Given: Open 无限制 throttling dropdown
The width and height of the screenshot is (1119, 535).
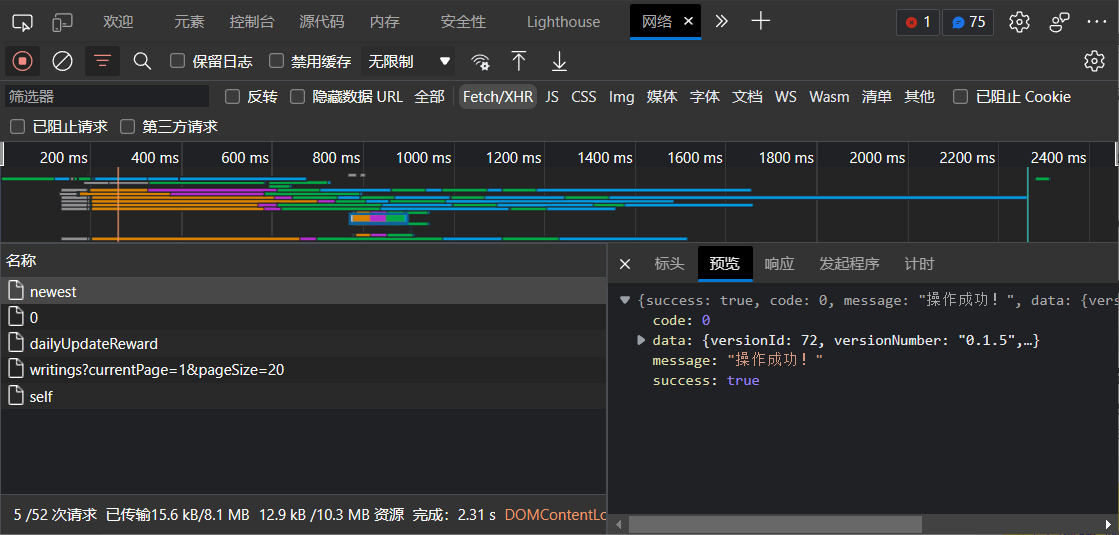Looking at the screenshot, I should pyautogui.click(x=409, y=61).
